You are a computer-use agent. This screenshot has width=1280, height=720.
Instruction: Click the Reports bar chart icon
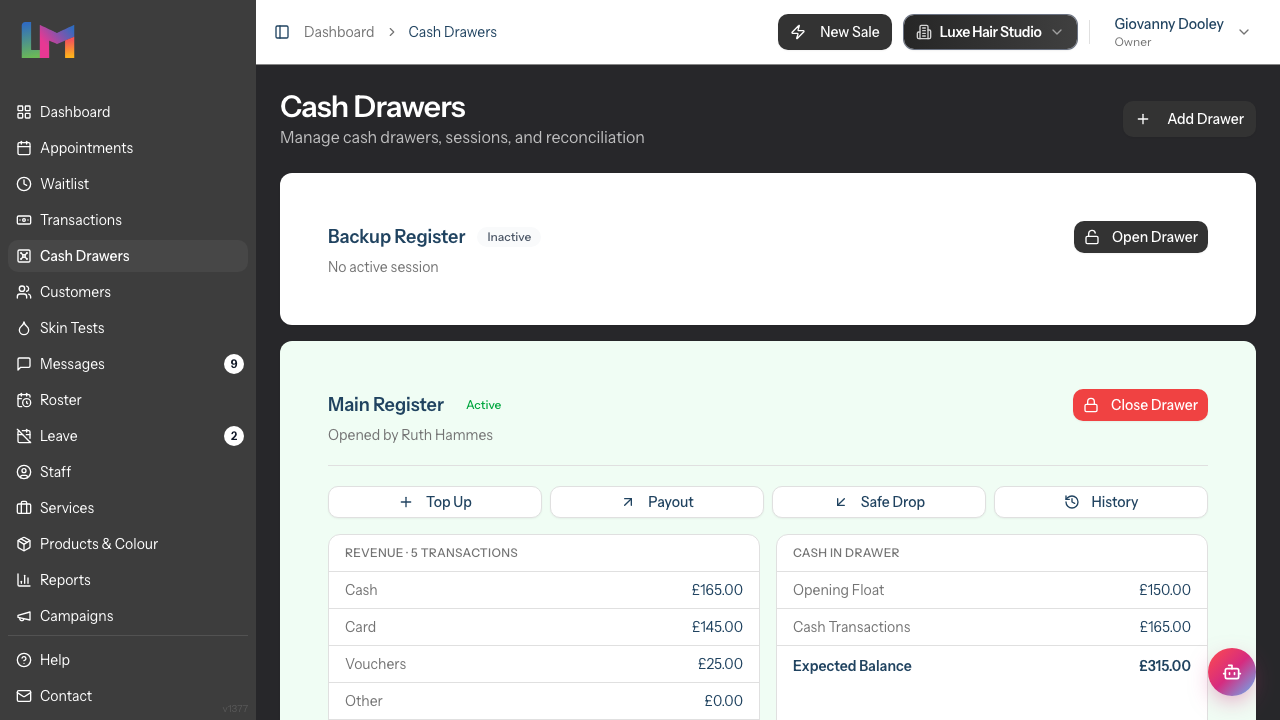(24, 580)
